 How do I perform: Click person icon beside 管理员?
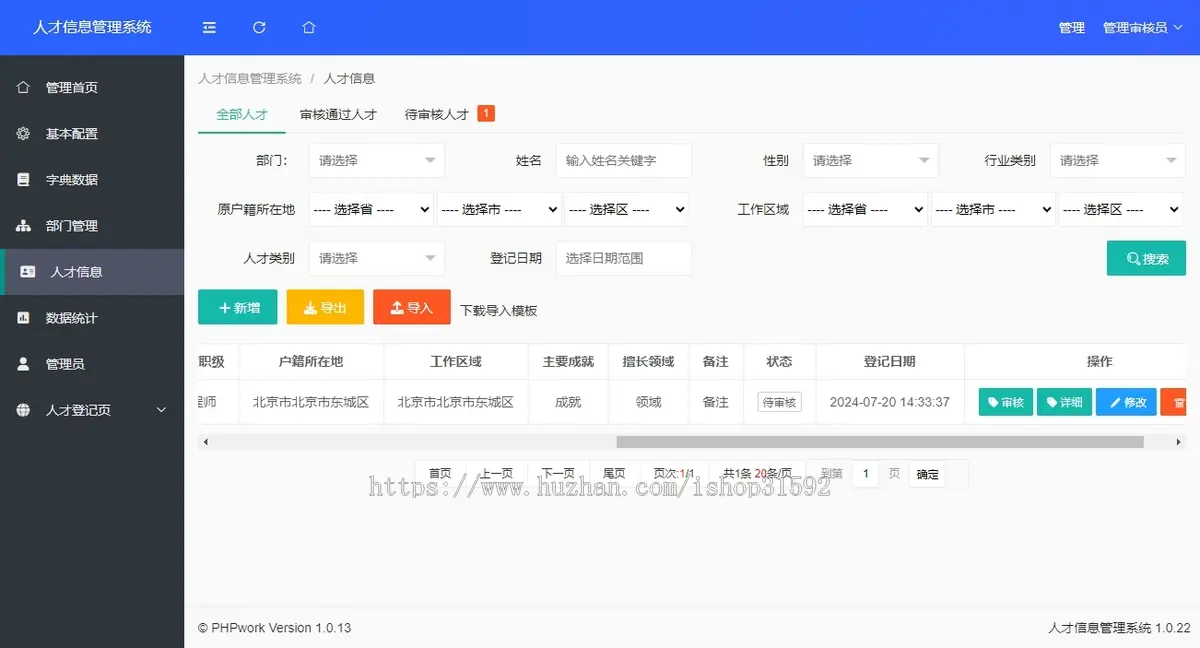coord(23,364)
